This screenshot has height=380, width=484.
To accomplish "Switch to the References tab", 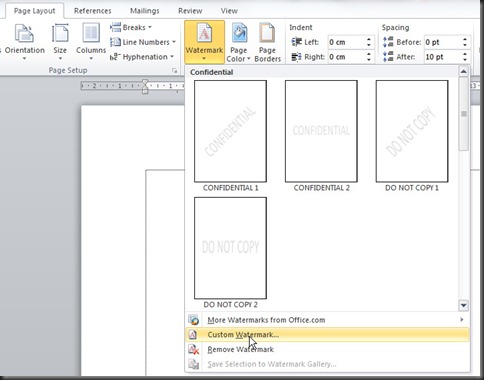I will click(x=92, y=11).
